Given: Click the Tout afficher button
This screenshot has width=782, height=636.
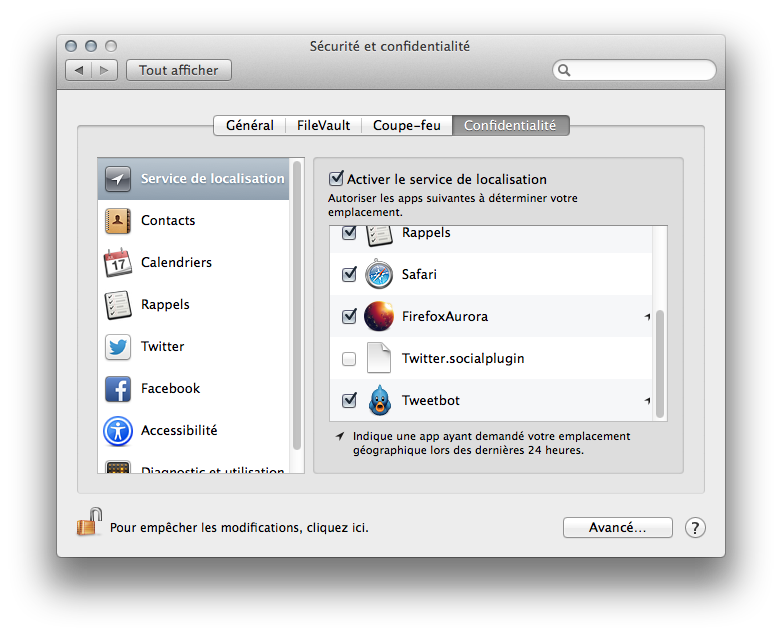Looking at the screenshot, I should click(179, 70).
